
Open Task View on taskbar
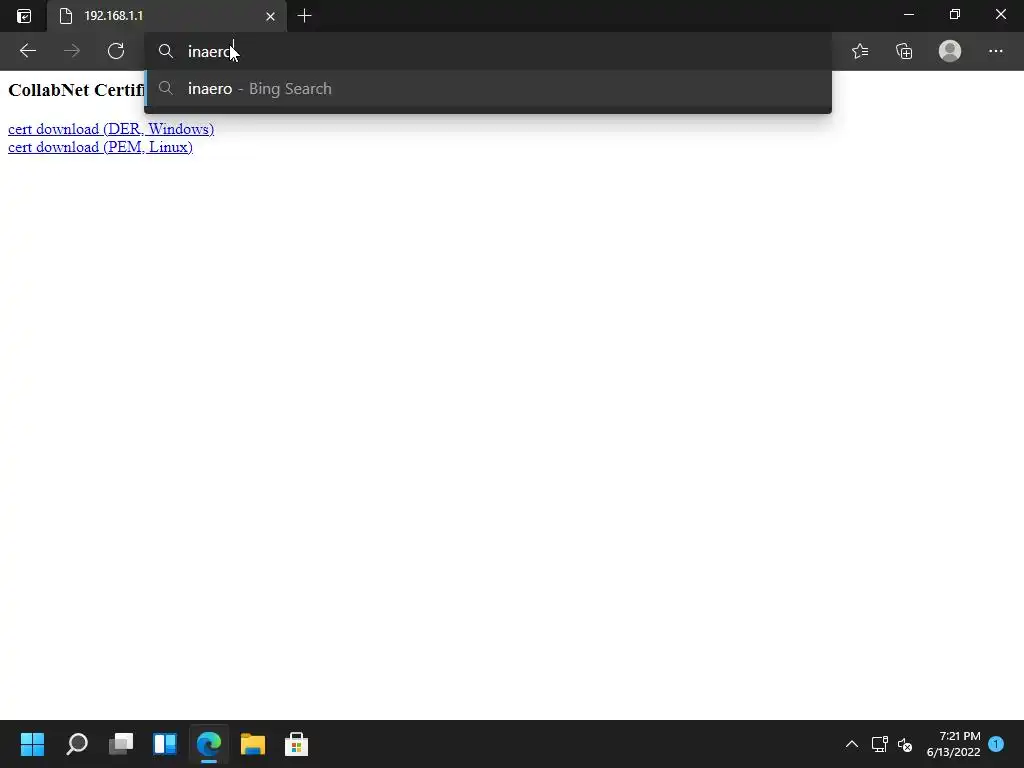[x=121, y=744]
